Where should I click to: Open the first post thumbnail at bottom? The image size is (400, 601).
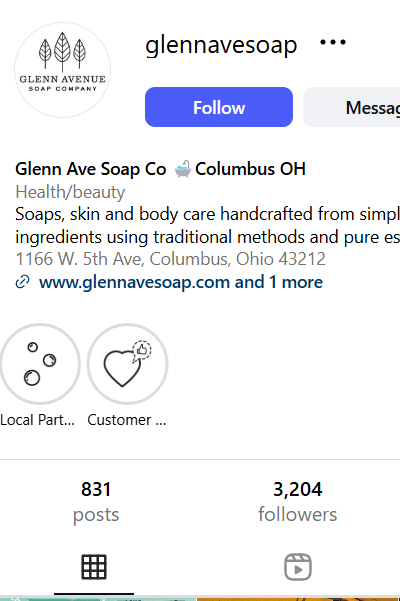point(98,599)
